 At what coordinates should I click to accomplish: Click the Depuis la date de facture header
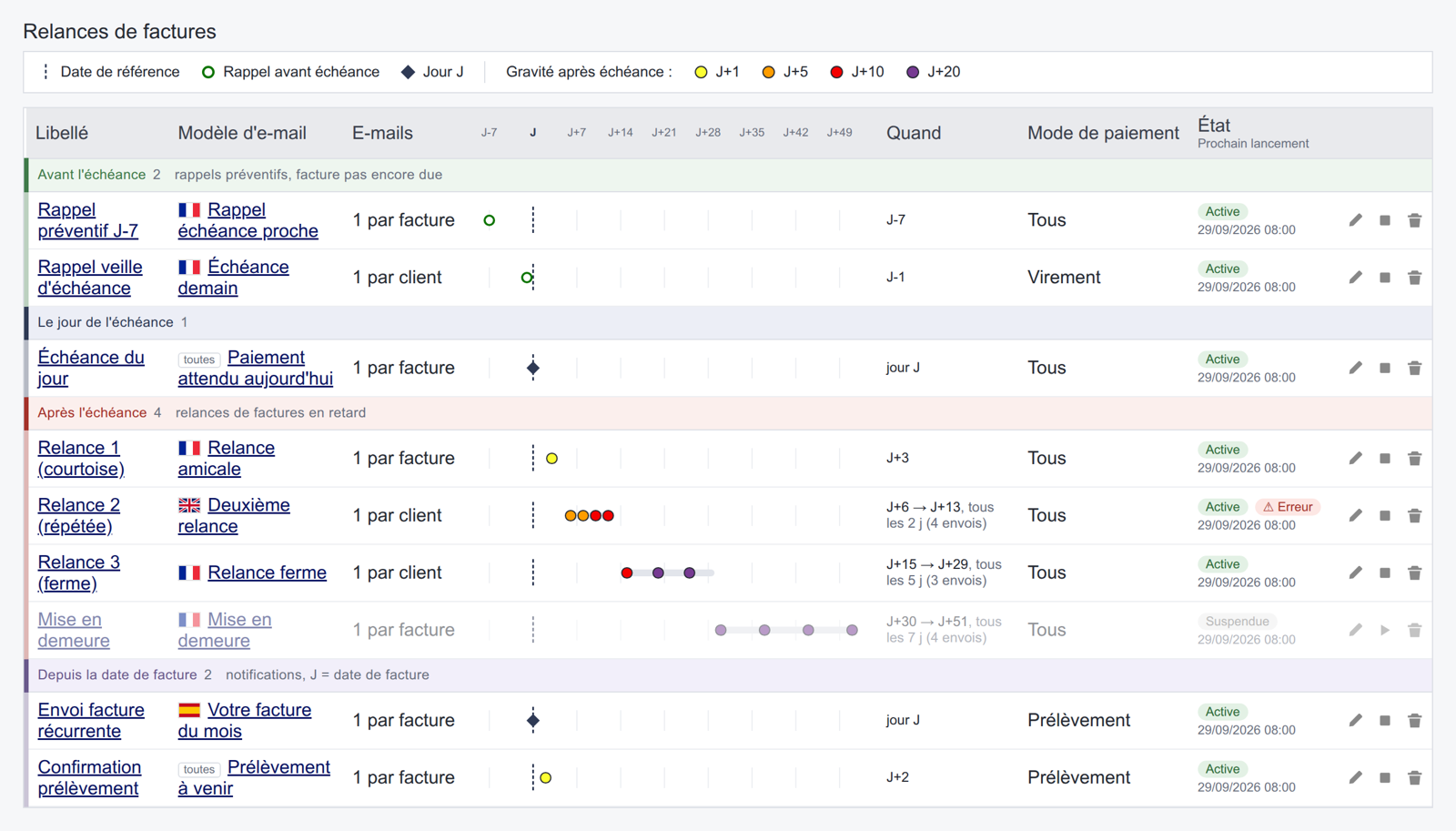(x=728, y=674)
